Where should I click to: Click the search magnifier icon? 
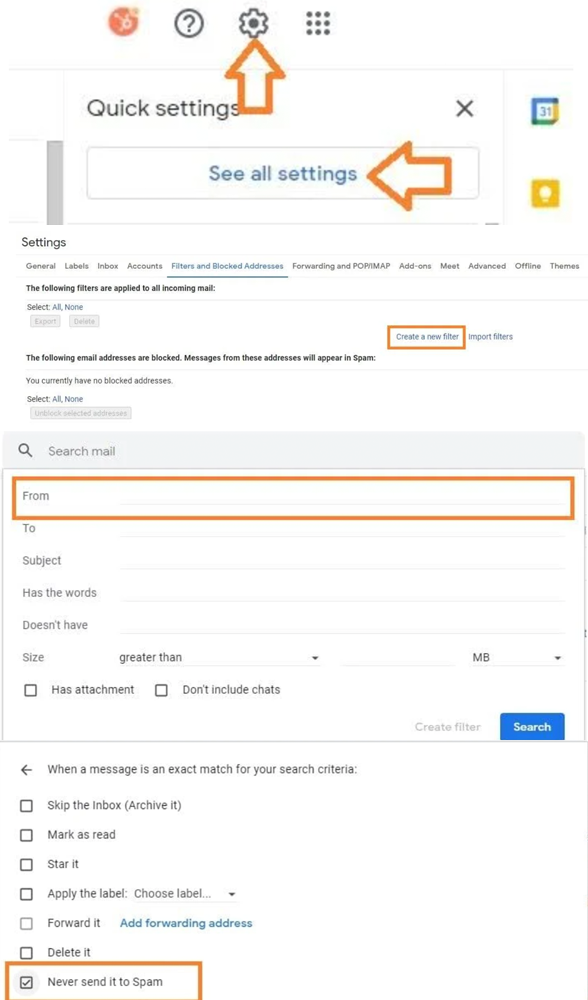pyautogui.click(x=26, y=451)
